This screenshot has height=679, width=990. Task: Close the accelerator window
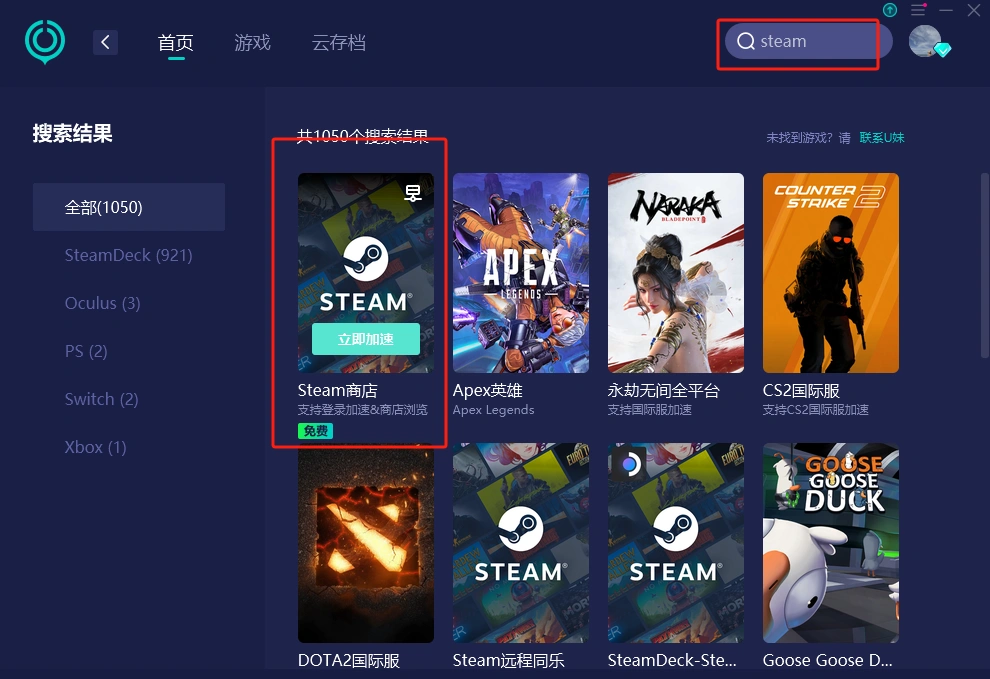tap(974, 10)
